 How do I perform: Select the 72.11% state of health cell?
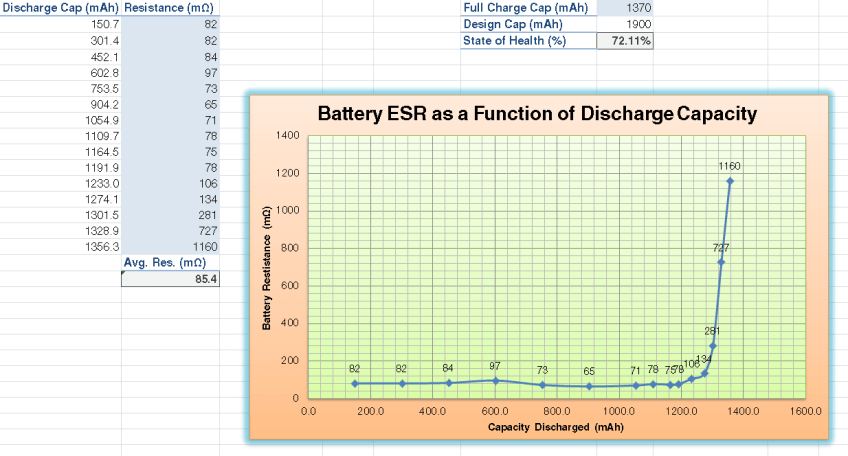coord(625,41)
